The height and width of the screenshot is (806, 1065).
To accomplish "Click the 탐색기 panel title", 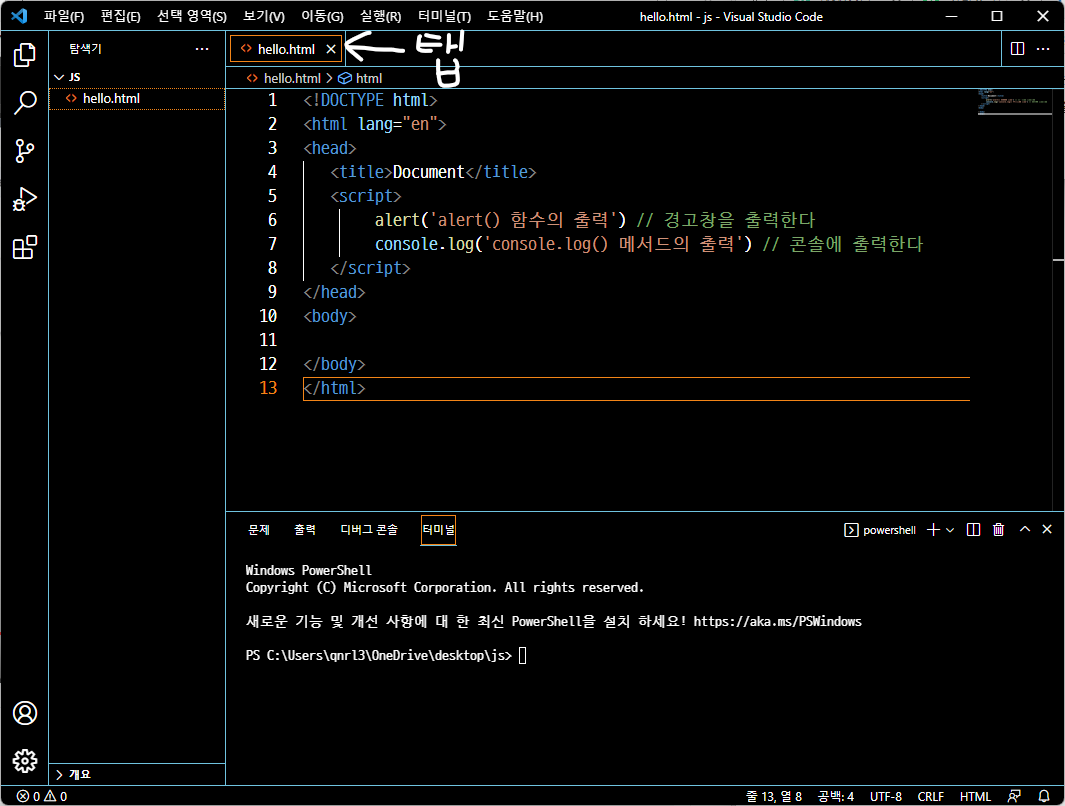I will pyautogui.click(x=86, y=49).
